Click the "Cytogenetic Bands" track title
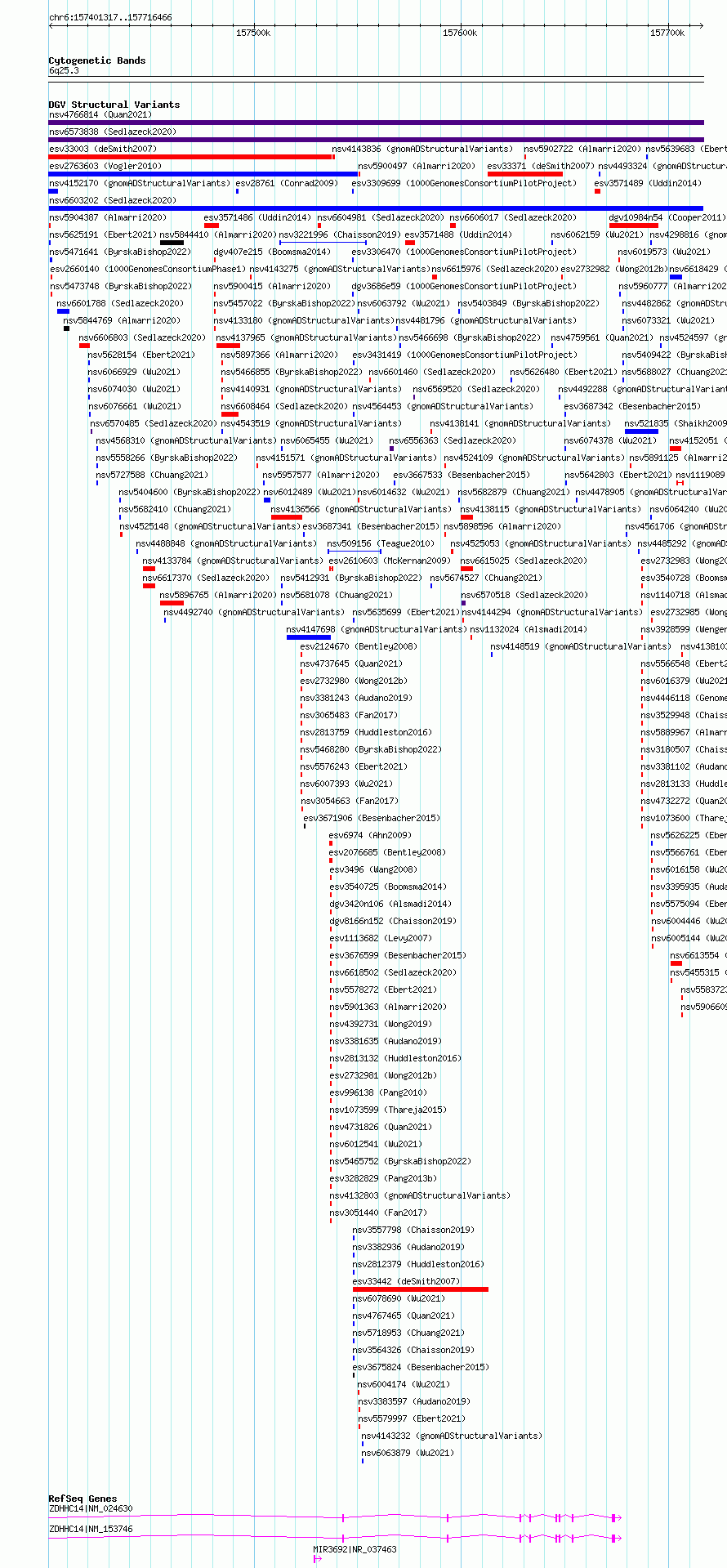The width and height of the screenshot is (727, 1568). tap(97, 60)
